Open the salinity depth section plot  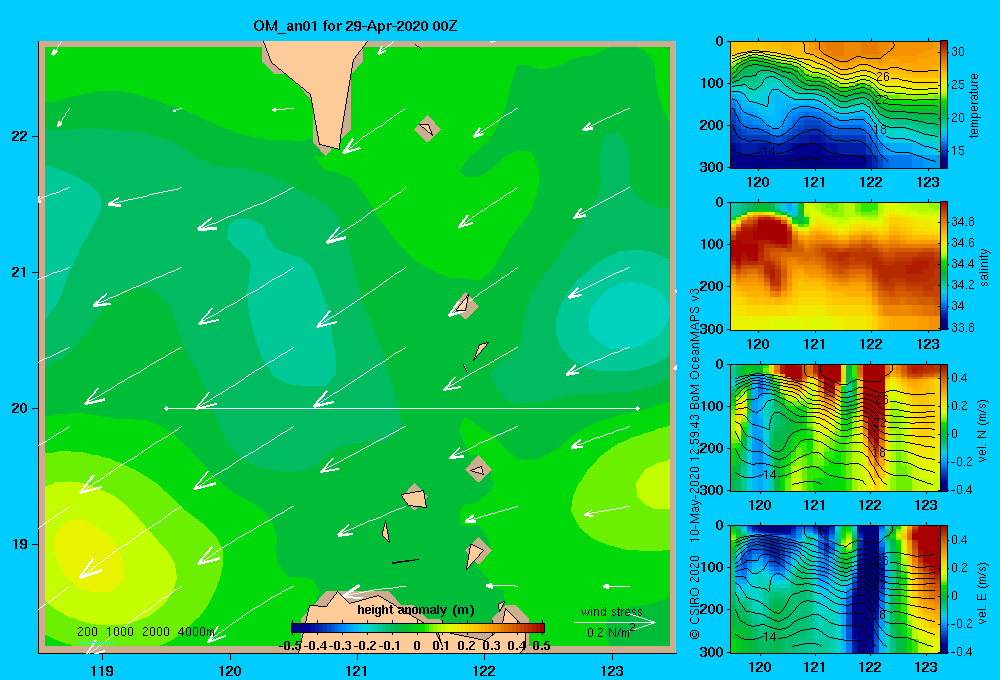(x=835, y=266)
